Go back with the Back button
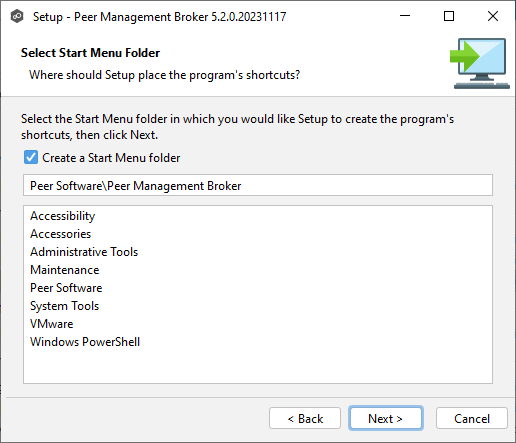 (x=305, y=418)
